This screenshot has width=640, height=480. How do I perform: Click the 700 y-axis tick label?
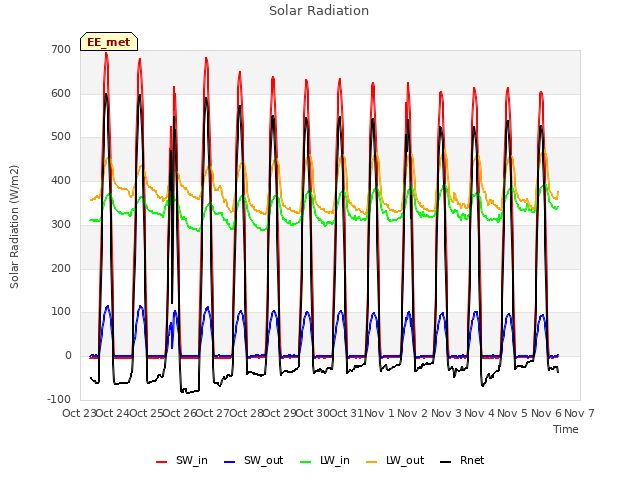[61, 49]
